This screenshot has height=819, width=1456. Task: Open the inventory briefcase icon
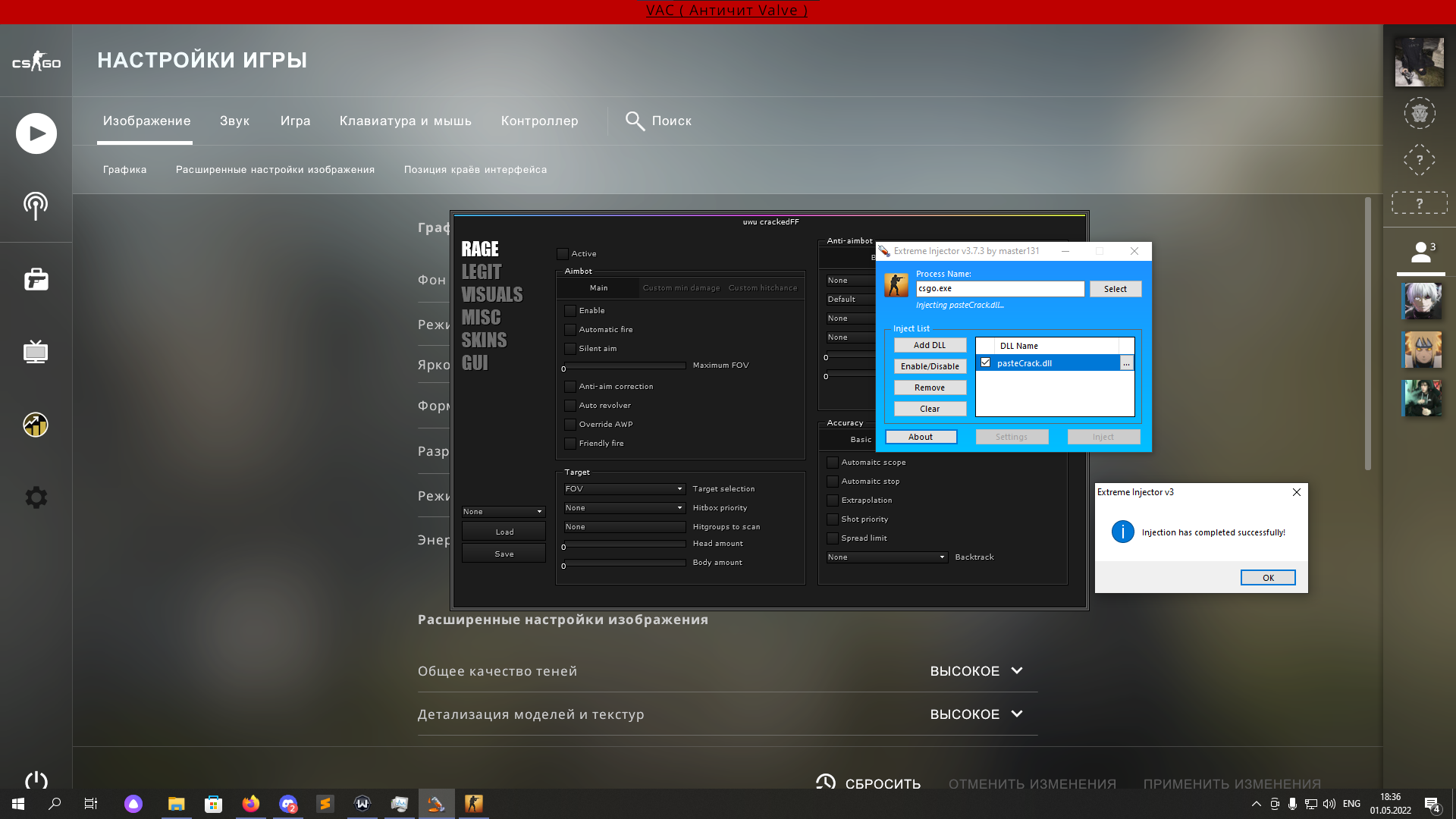(36, 280)
